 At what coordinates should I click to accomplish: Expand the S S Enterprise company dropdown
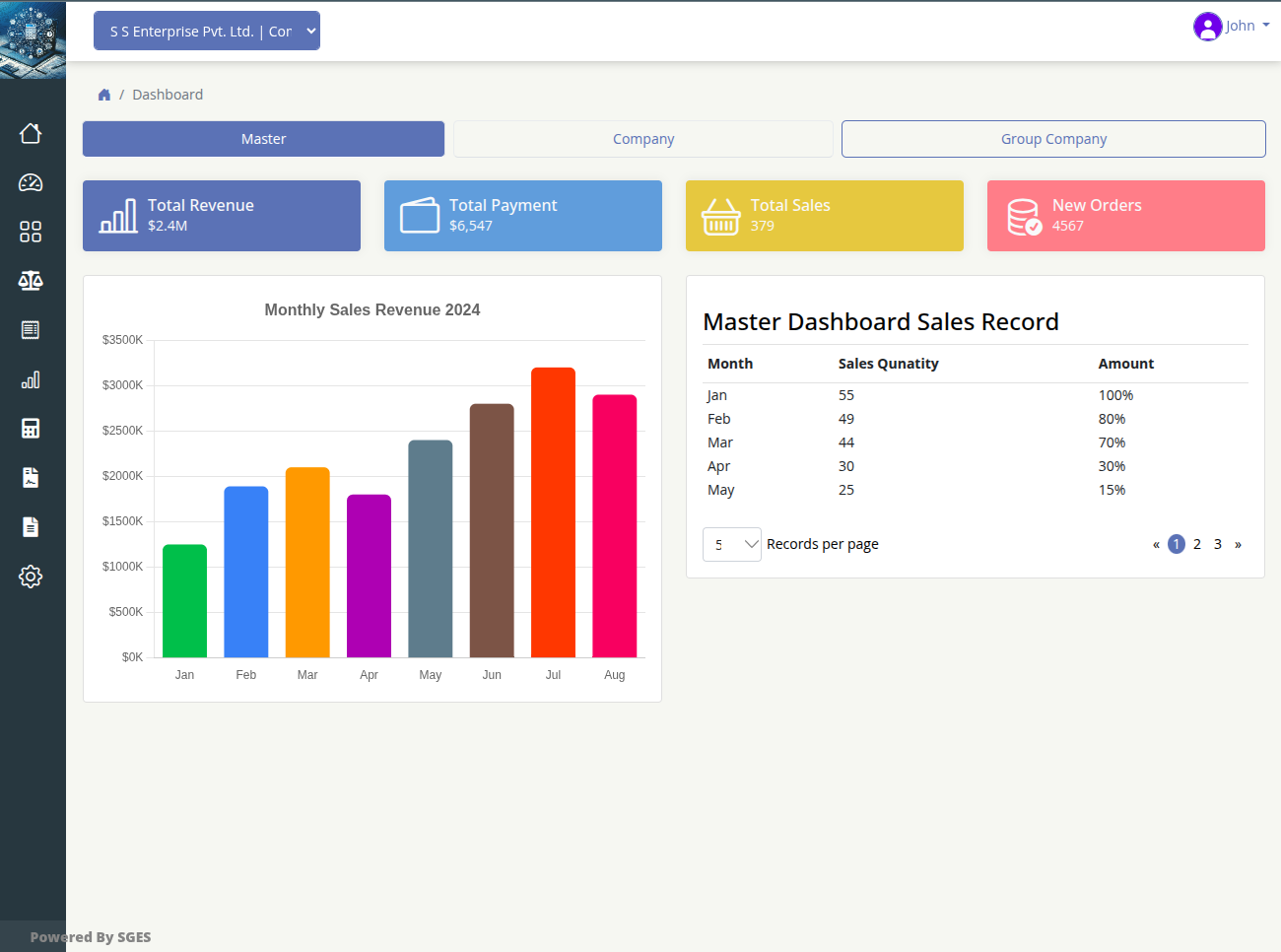(x=207, y=31)
